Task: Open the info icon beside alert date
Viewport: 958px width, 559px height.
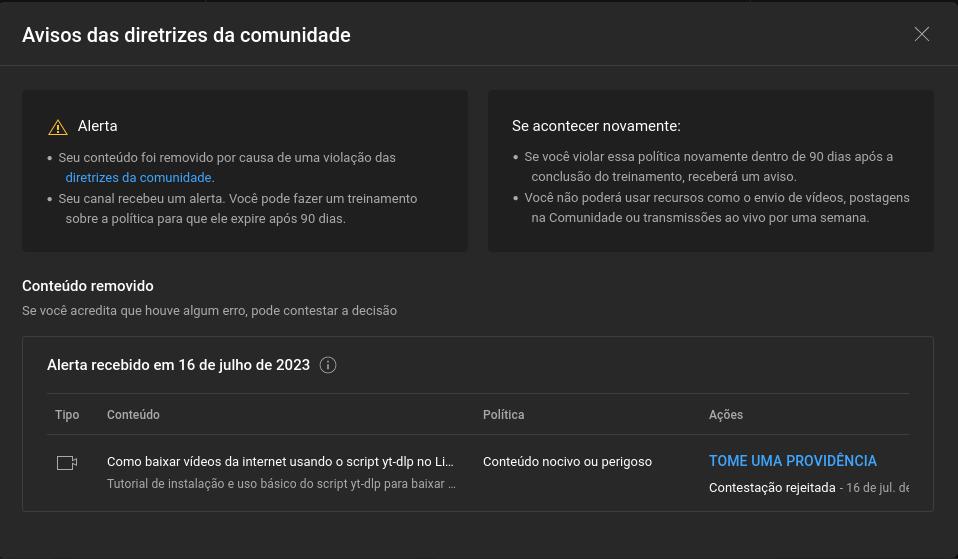Action: pos(328,365)
